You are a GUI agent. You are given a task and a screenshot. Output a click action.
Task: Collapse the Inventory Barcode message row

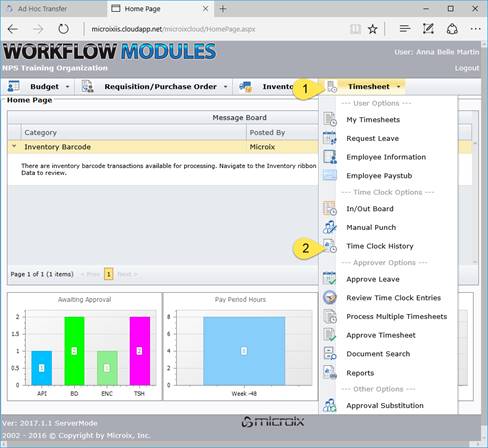pyautogui.click(x=14, y=146)
